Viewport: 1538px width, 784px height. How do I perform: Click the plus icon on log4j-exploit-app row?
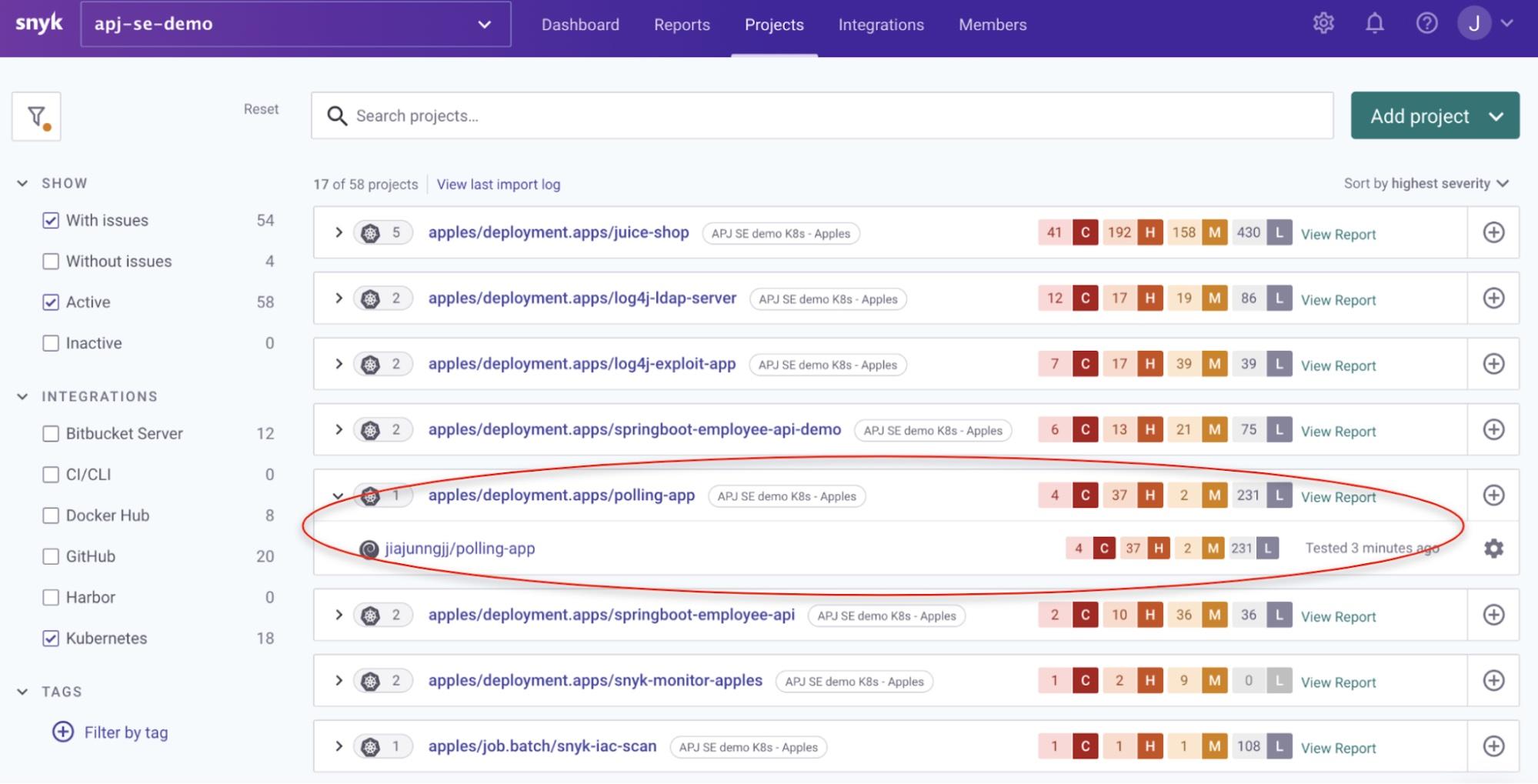coord(1493,364)
